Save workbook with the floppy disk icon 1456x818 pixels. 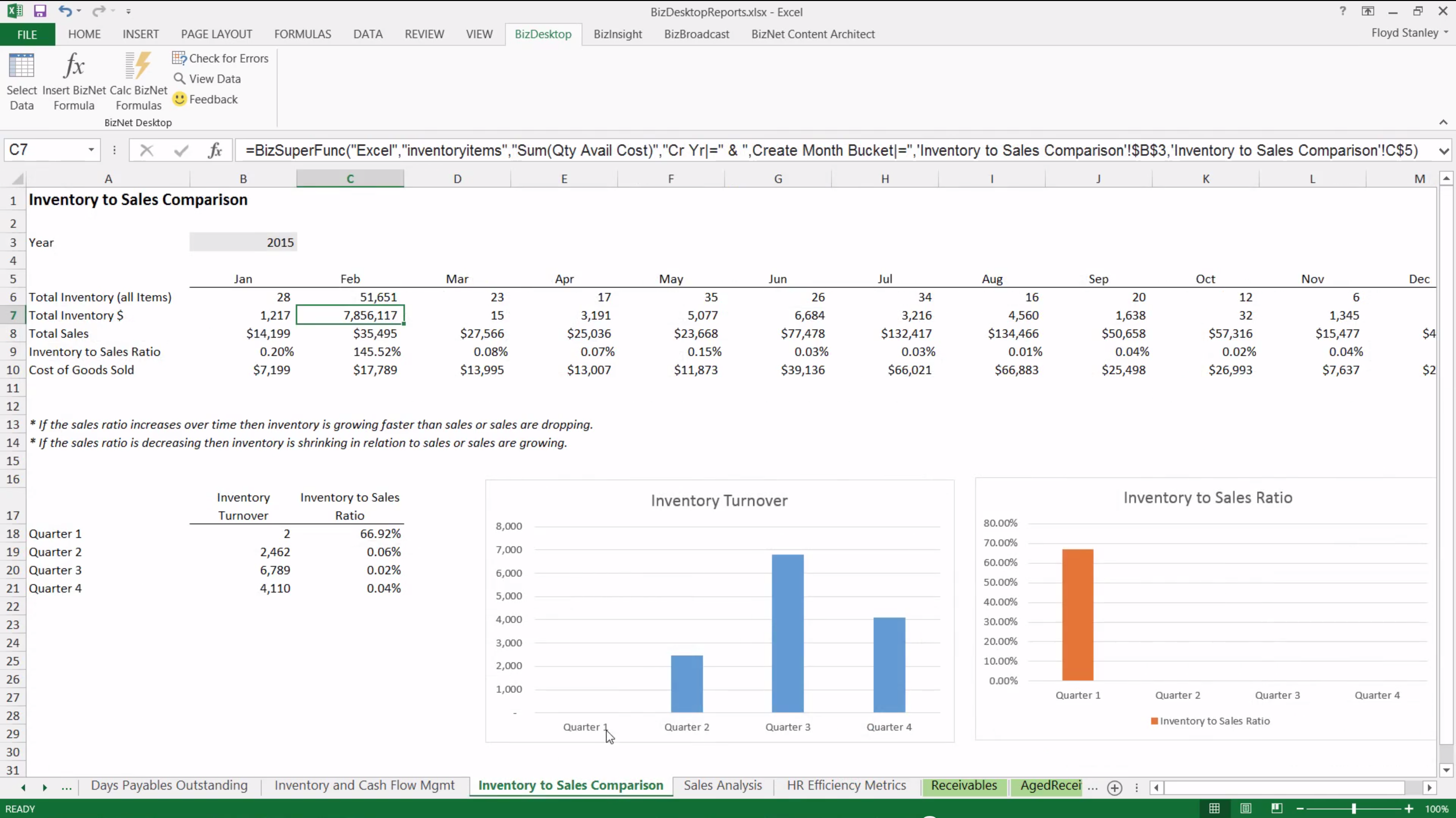pyautogui.click(x=39, y=11)
